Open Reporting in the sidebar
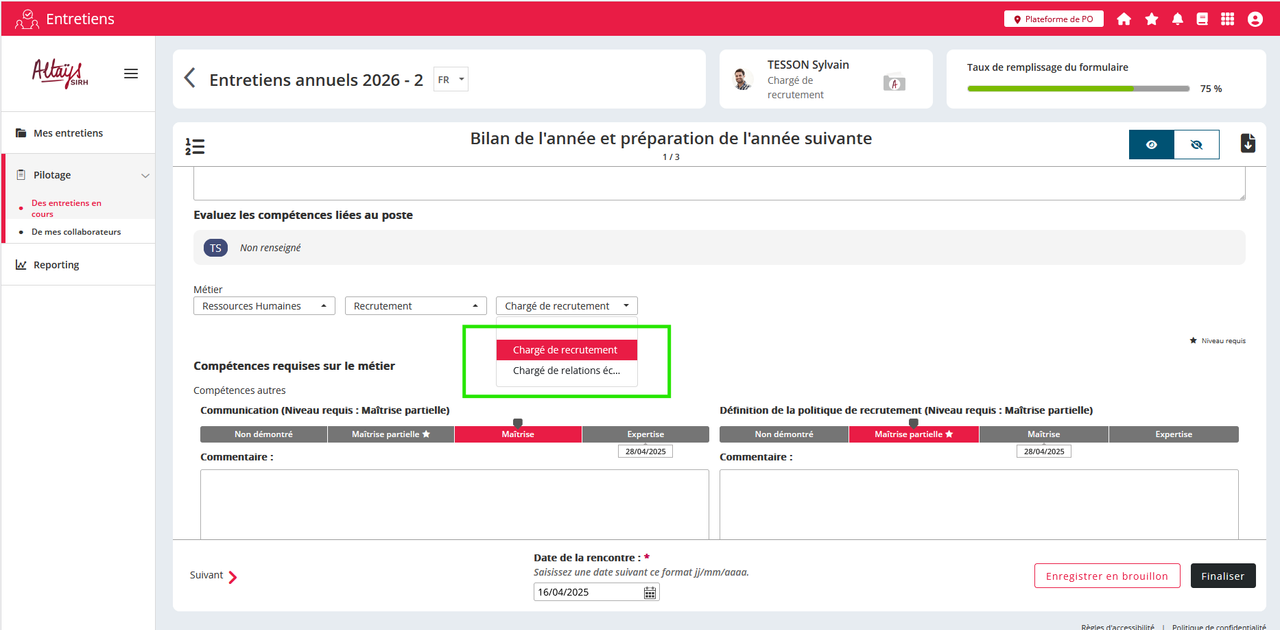 (56, 265)
